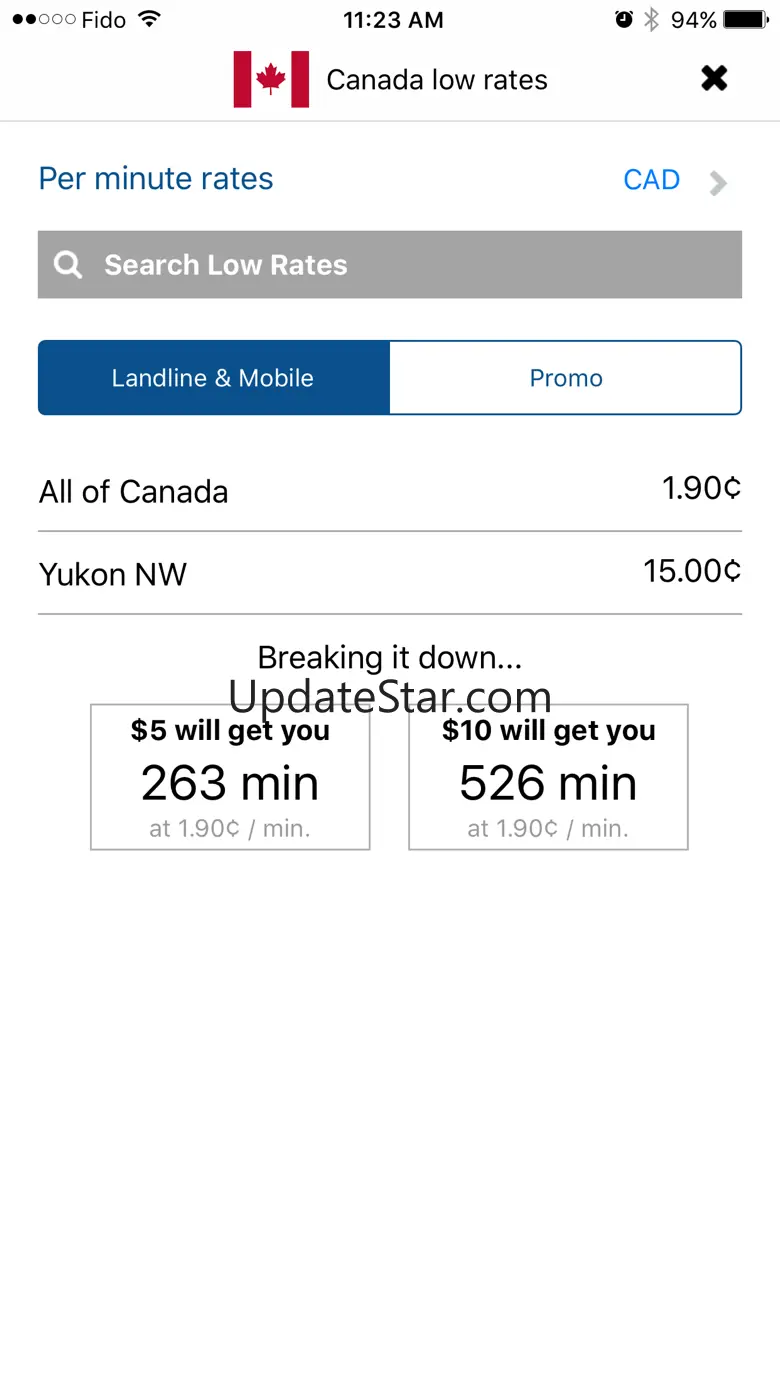Tap the search magnifier icon
This screenshot has width=780, height=1387.
tap(68, 265)
